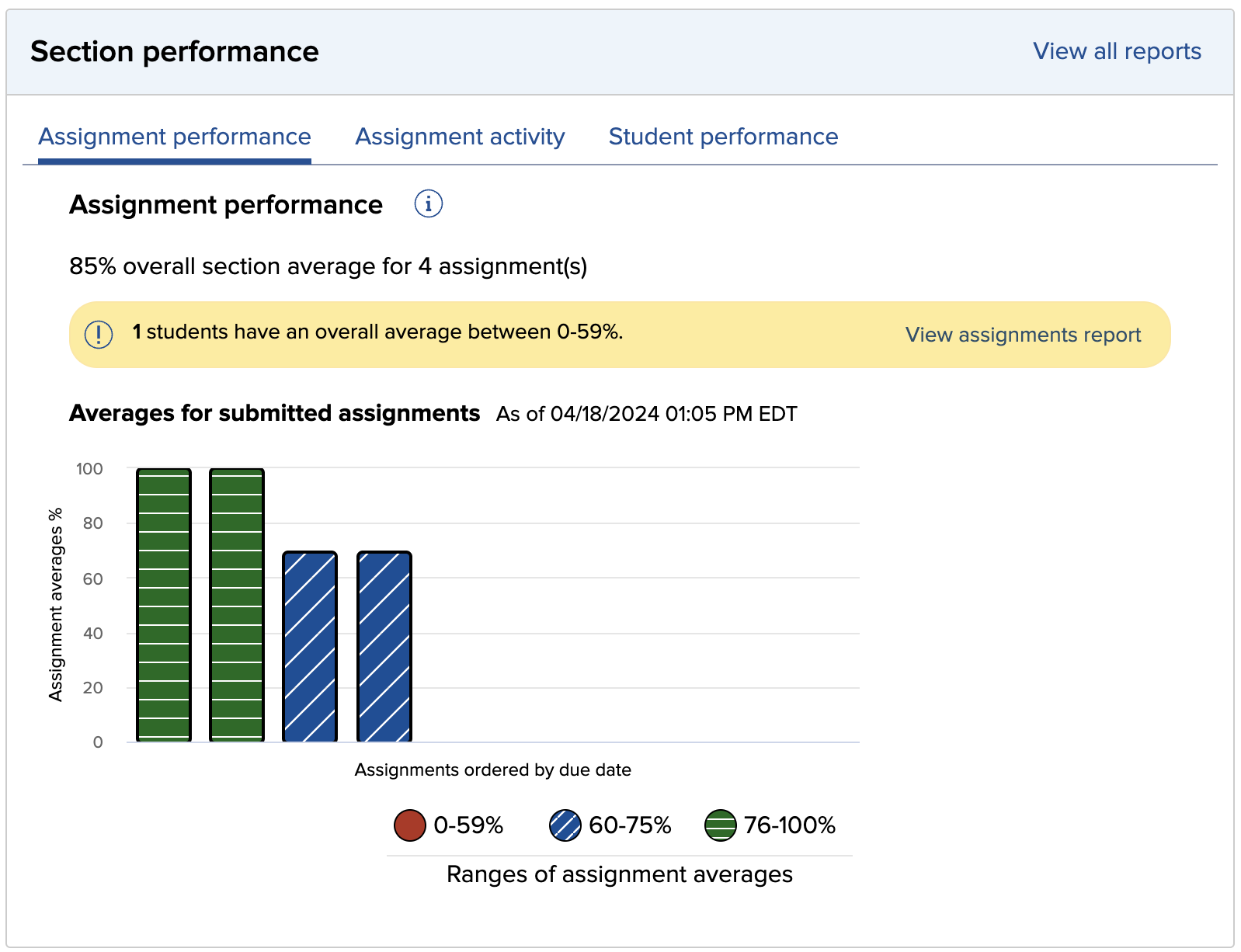Click the green 76-100% legend circle

click(x=720, y=825)
